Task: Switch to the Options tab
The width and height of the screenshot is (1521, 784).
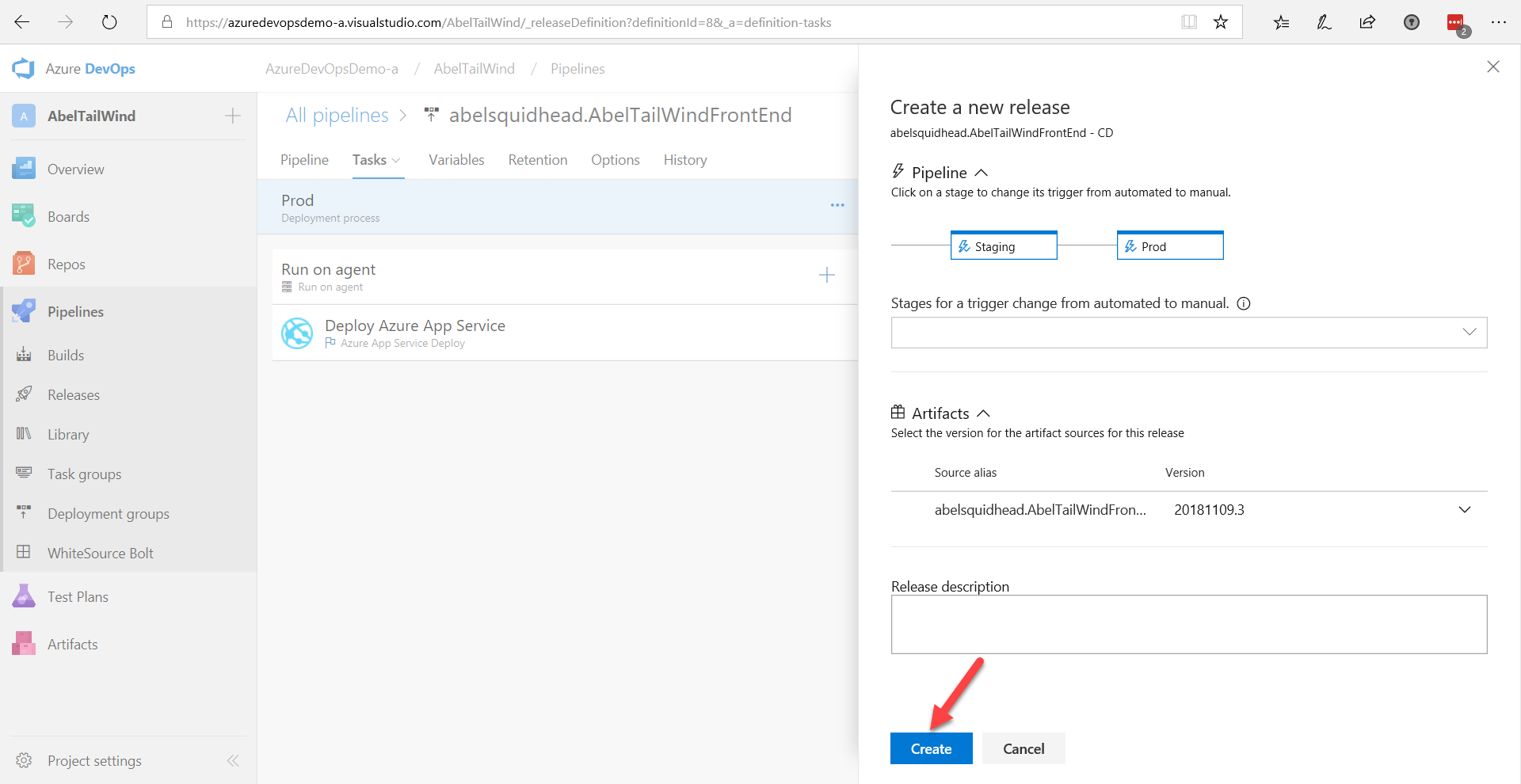Action: click(x=616, y=160)
